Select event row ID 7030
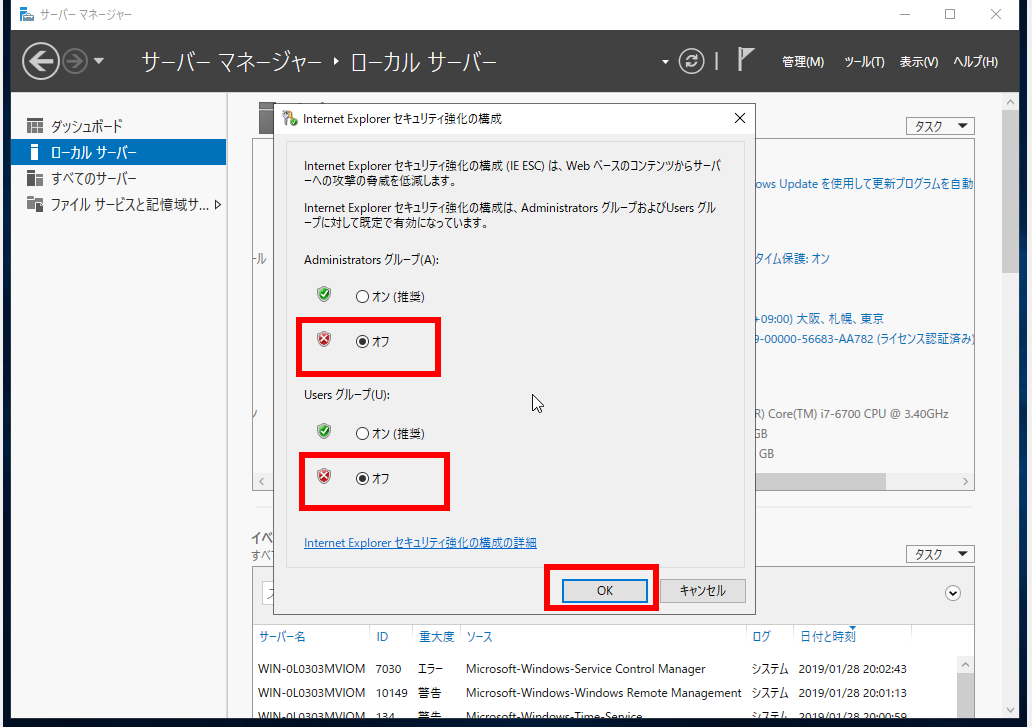The height and width of the screenshot is (727, 1032). pyautogui.click(x=606, y=668)
